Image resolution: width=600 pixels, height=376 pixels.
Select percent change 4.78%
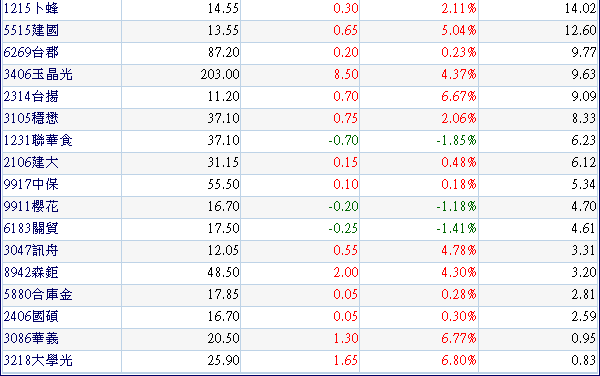459,250
